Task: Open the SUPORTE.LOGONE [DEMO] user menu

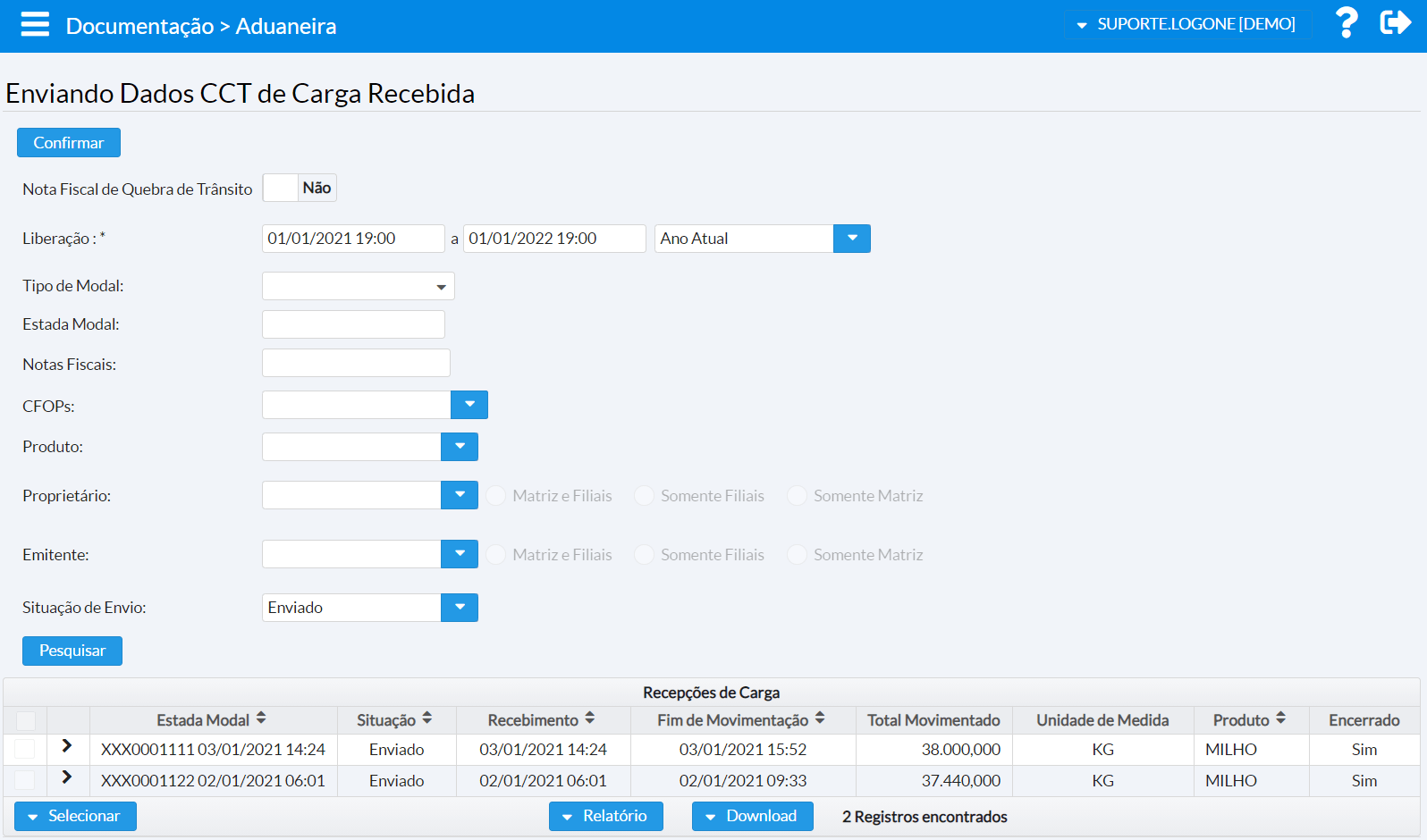Action: pyautogui.click(x=1186, y=24)
